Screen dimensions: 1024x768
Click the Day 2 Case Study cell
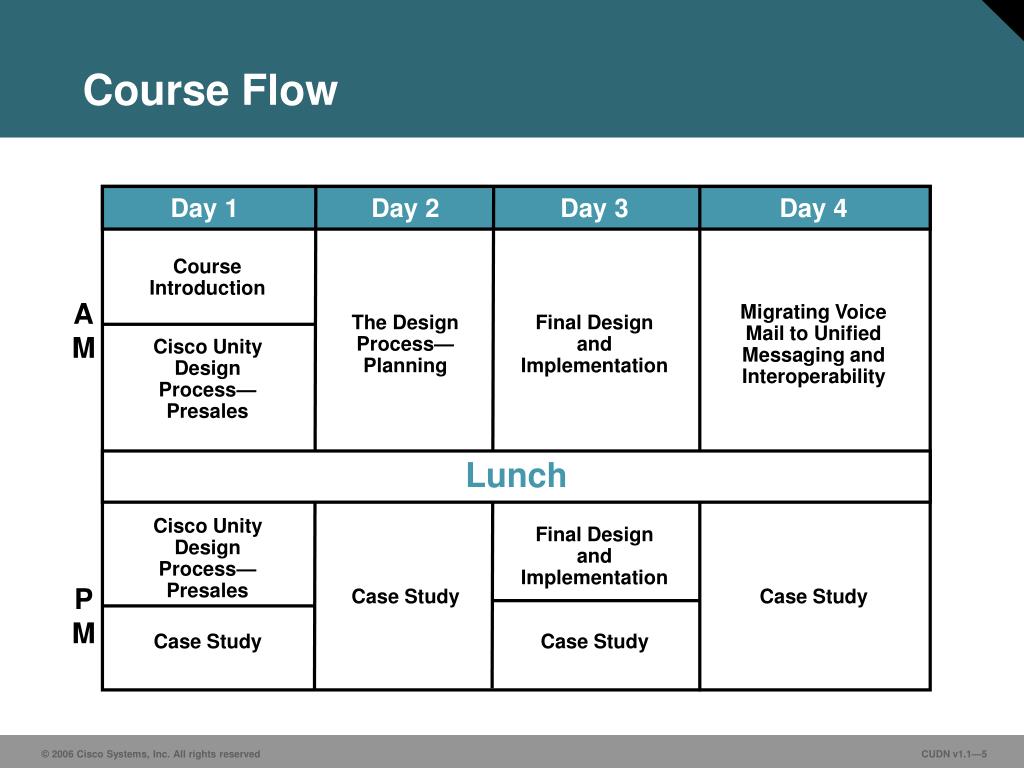pos(404,596)
